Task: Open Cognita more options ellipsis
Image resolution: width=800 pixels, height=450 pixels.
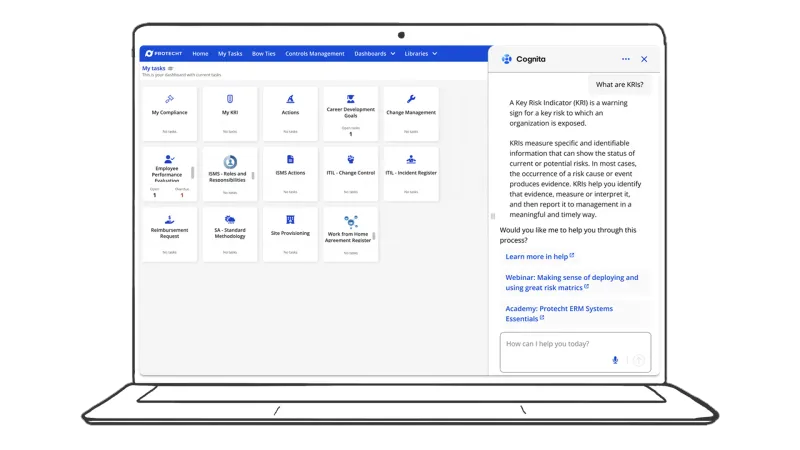Action: (626, 59)
